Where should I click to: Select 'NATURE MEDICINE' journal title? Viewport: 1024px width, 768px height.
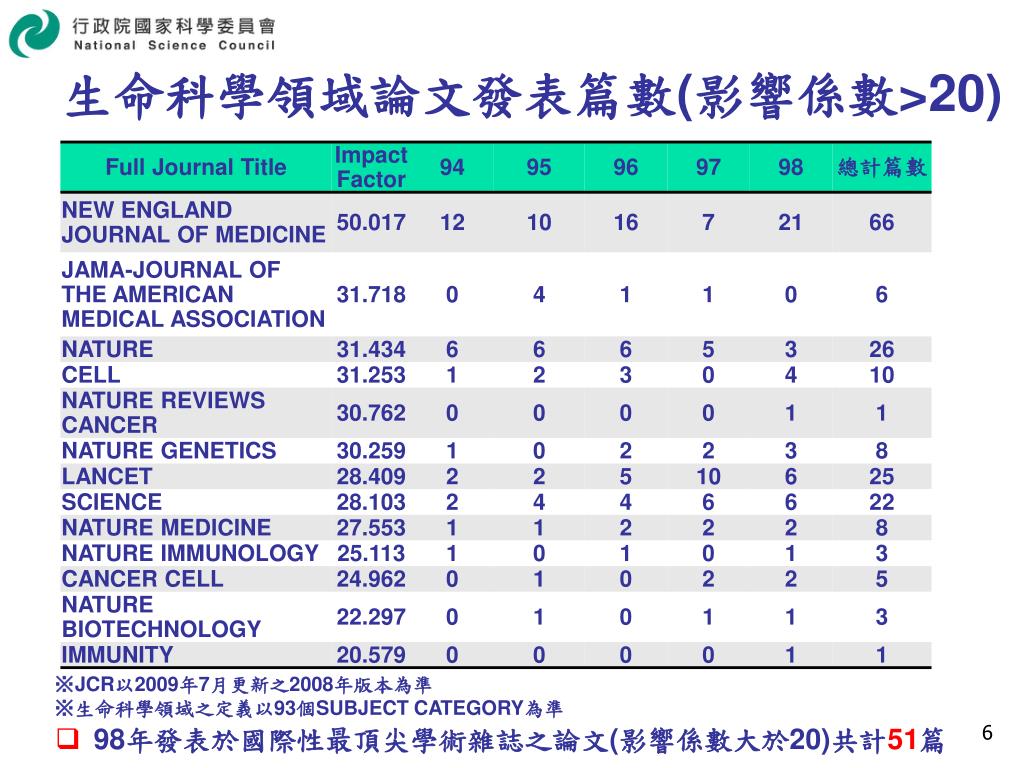[167, 527]
